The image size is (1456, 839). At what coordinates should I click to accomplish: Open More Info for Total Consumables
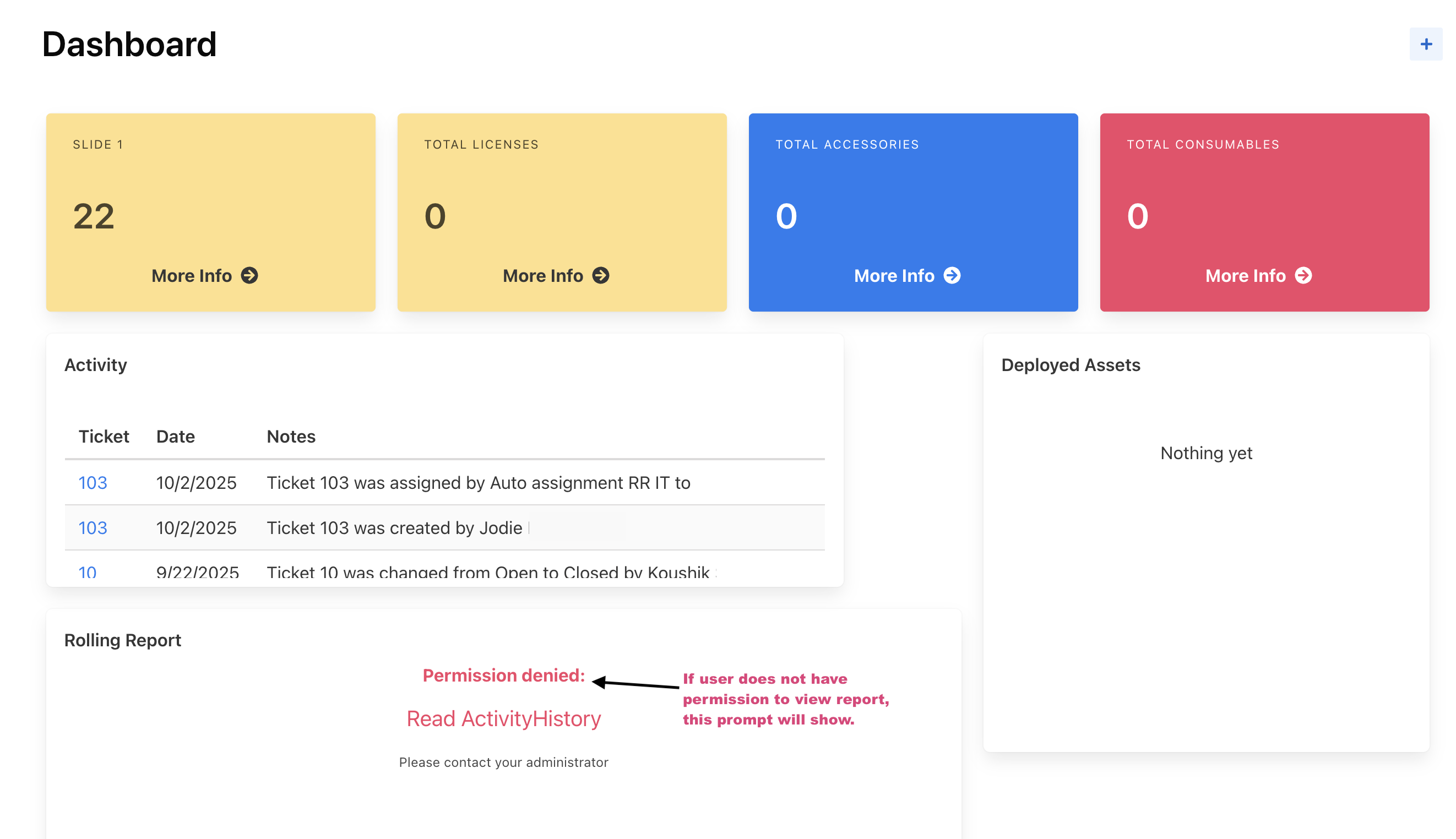coord(1245,275)
